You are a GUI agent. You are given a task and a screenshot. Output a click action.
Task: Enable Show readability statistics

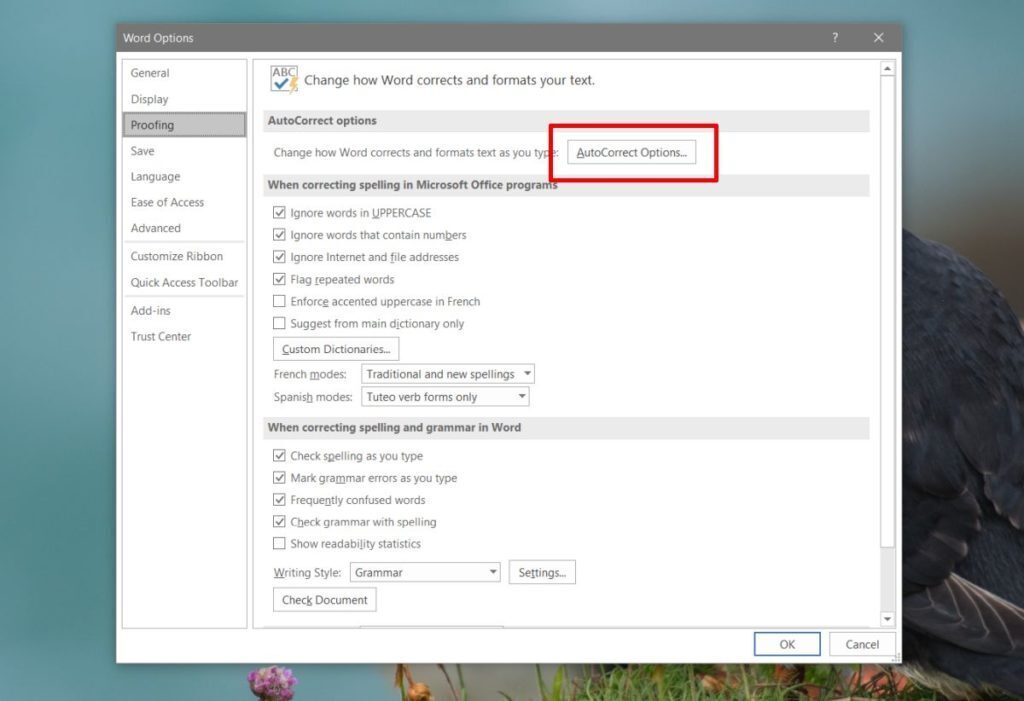click(x=280, y=543)
